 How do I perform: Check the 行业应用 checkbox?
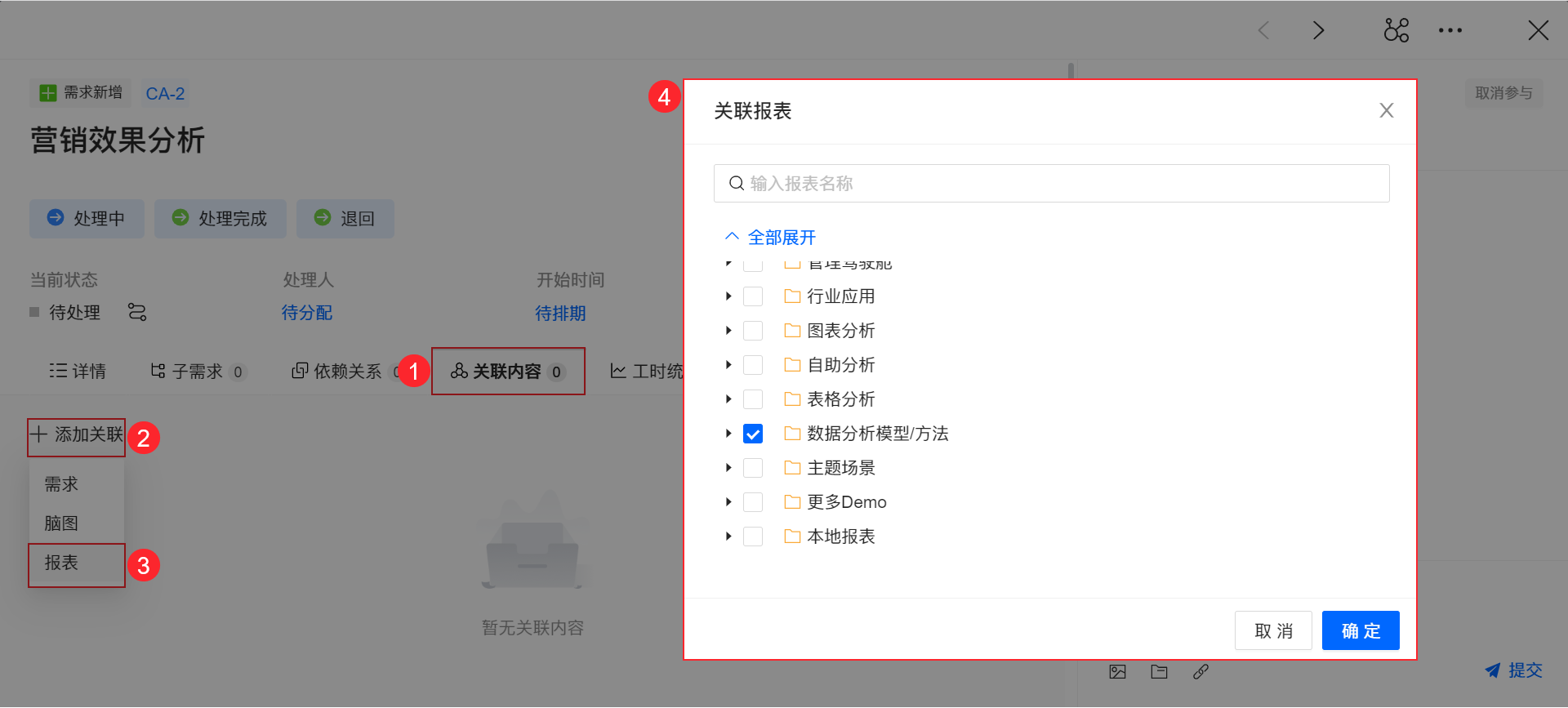(753, 296)
